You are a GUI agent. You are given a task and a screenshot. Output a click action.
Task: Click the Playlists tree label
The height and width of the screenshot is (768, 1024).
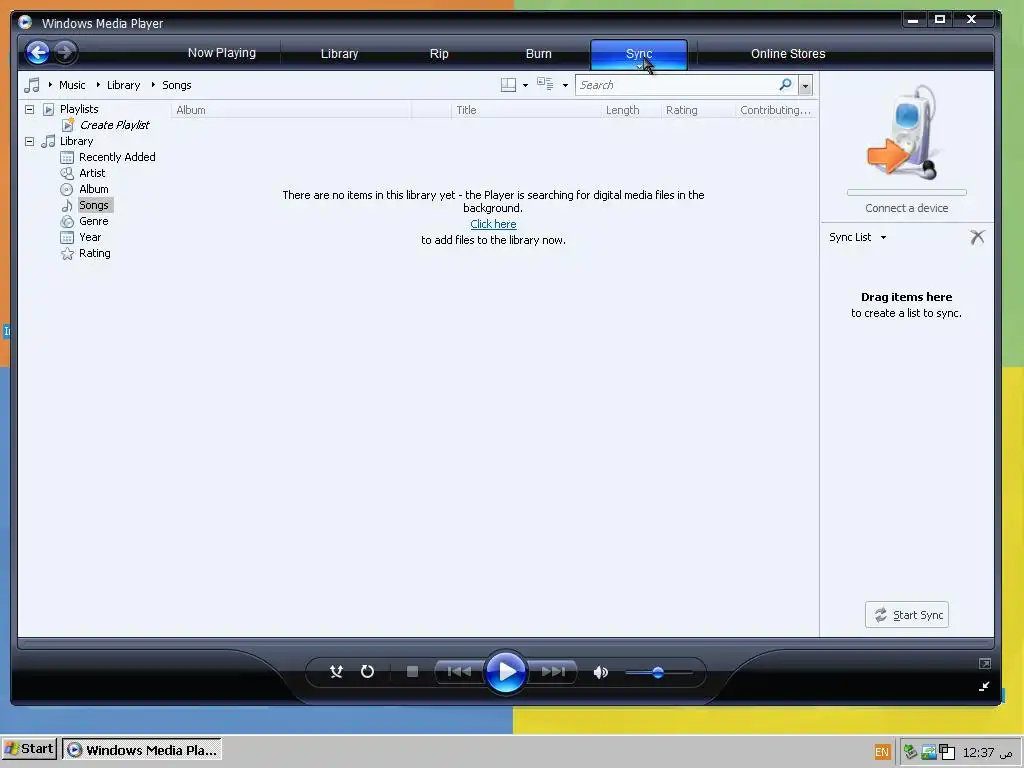coord(79,109)
